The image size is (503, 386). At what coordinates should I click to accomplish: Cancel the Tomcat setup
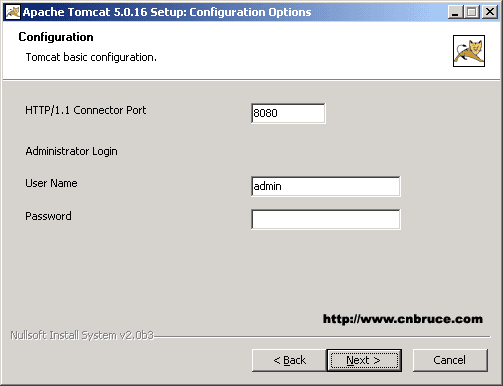tap(450, 360)
